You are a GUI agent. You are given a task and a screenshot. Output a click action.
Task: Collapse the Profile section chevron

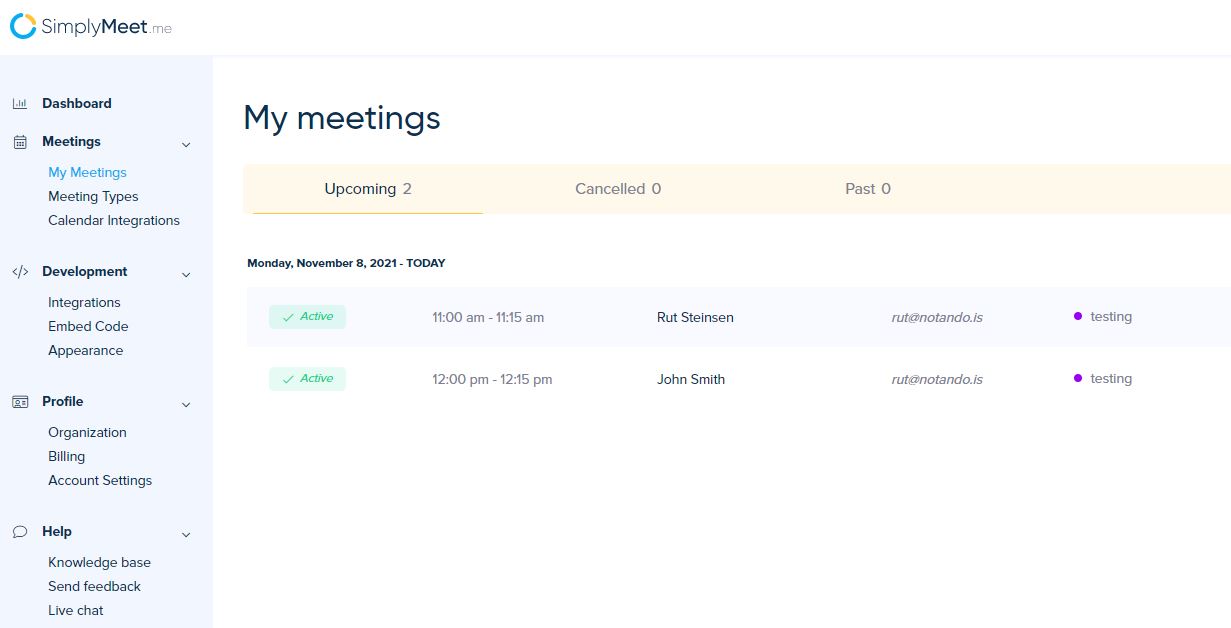point(186,404)
